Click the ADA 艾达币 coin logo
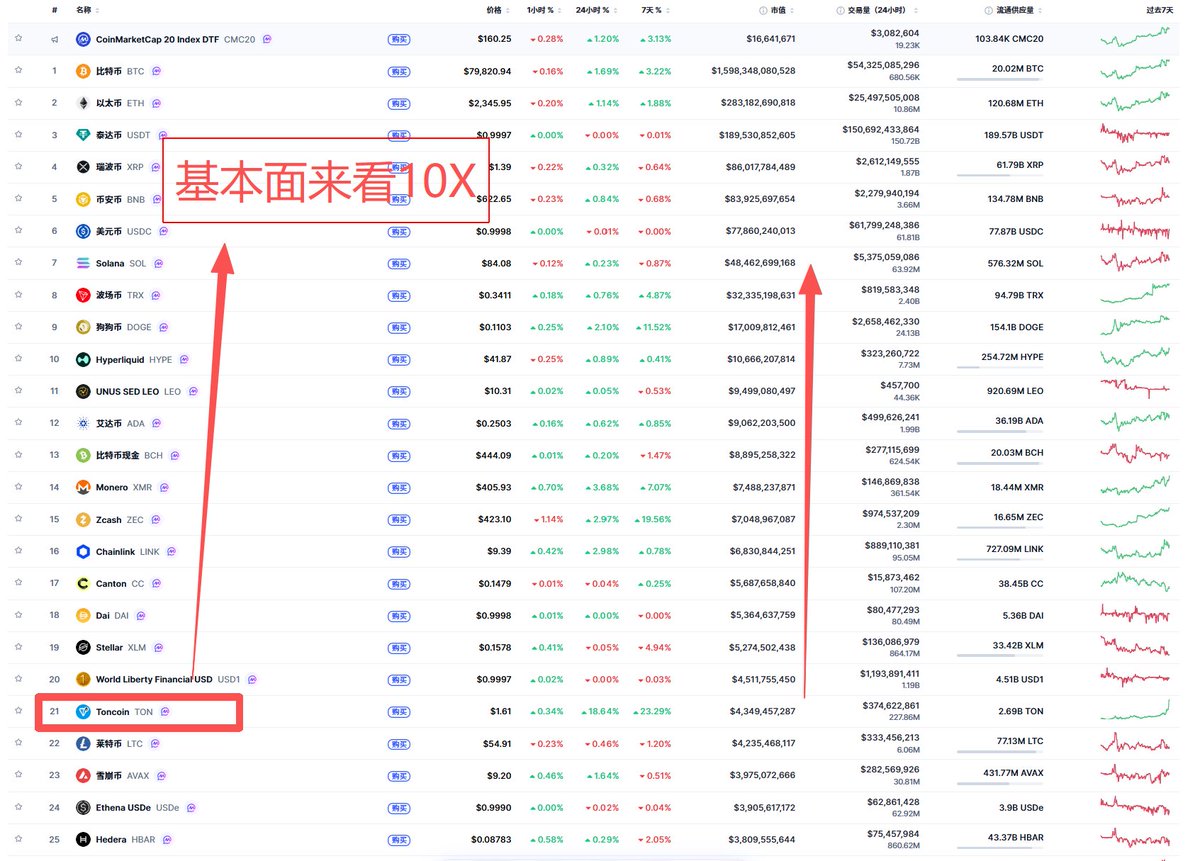Image resolution: width=1200 pixels, height=861 pixels. (x=84, y=423)
